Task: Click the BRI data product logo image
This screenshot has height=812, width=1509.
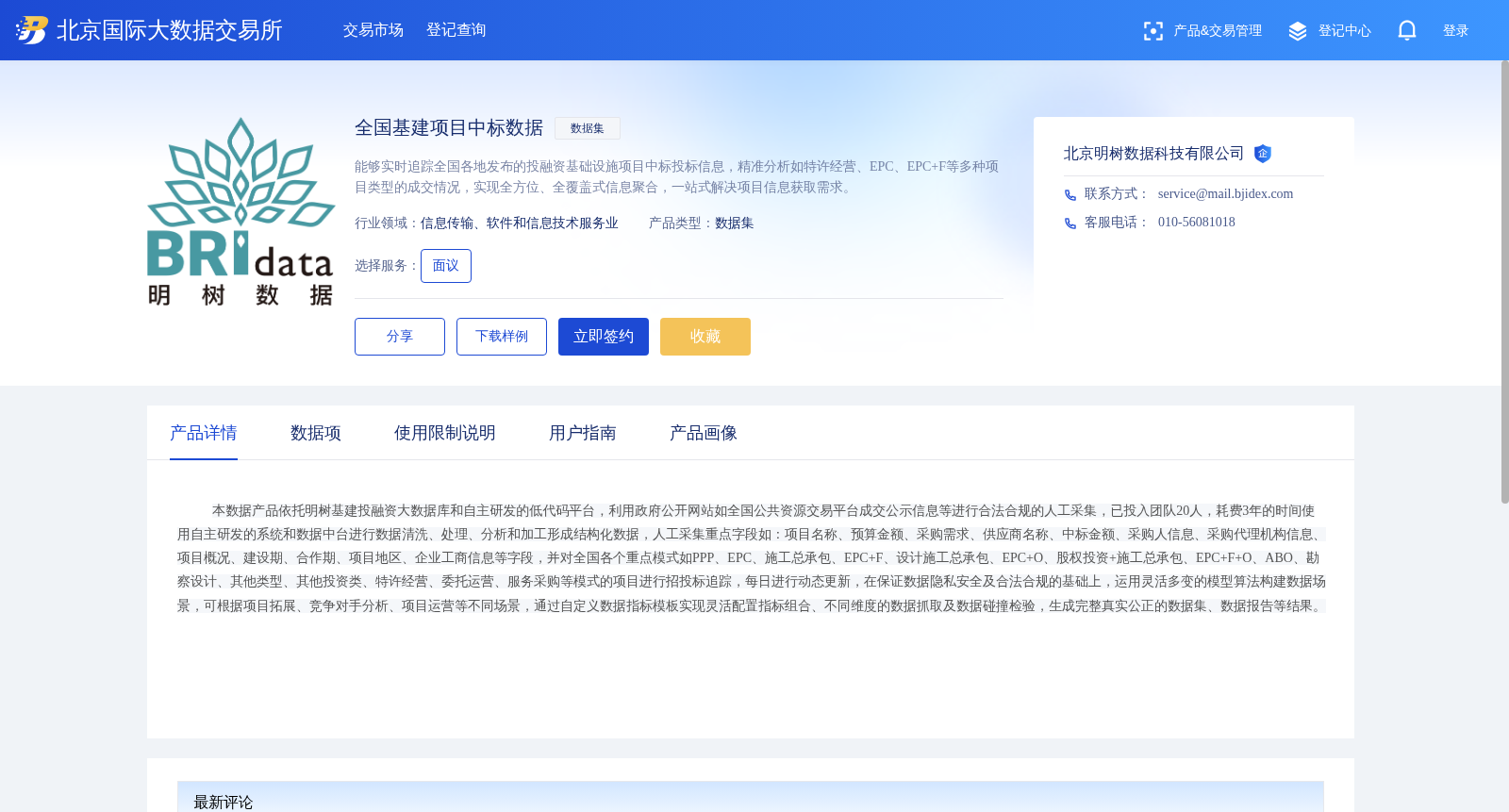Action: click(x=241, y=211)
